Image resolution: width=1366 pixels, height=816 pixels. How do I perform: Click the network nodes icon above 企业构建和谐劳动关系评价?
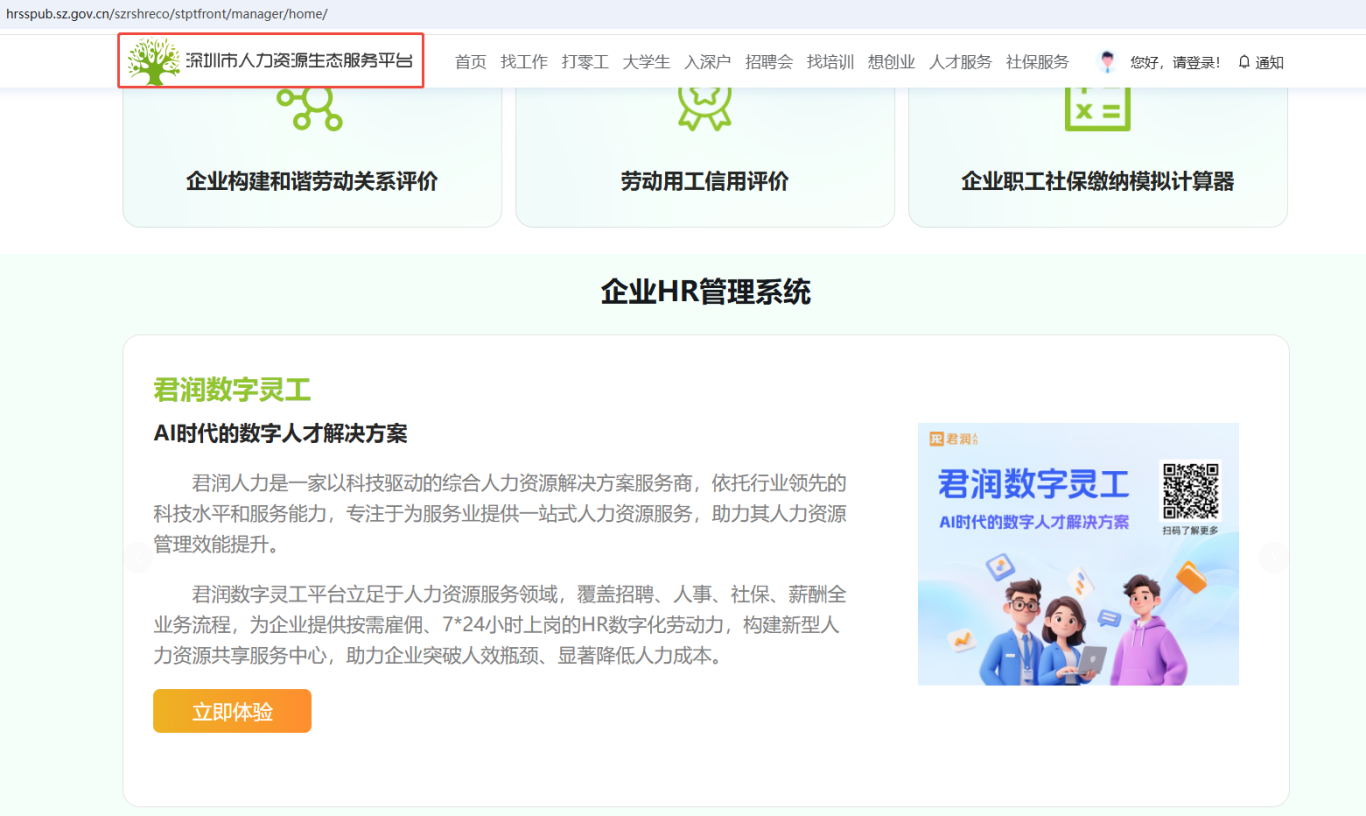pyautogui.click(x=309, y=106)
